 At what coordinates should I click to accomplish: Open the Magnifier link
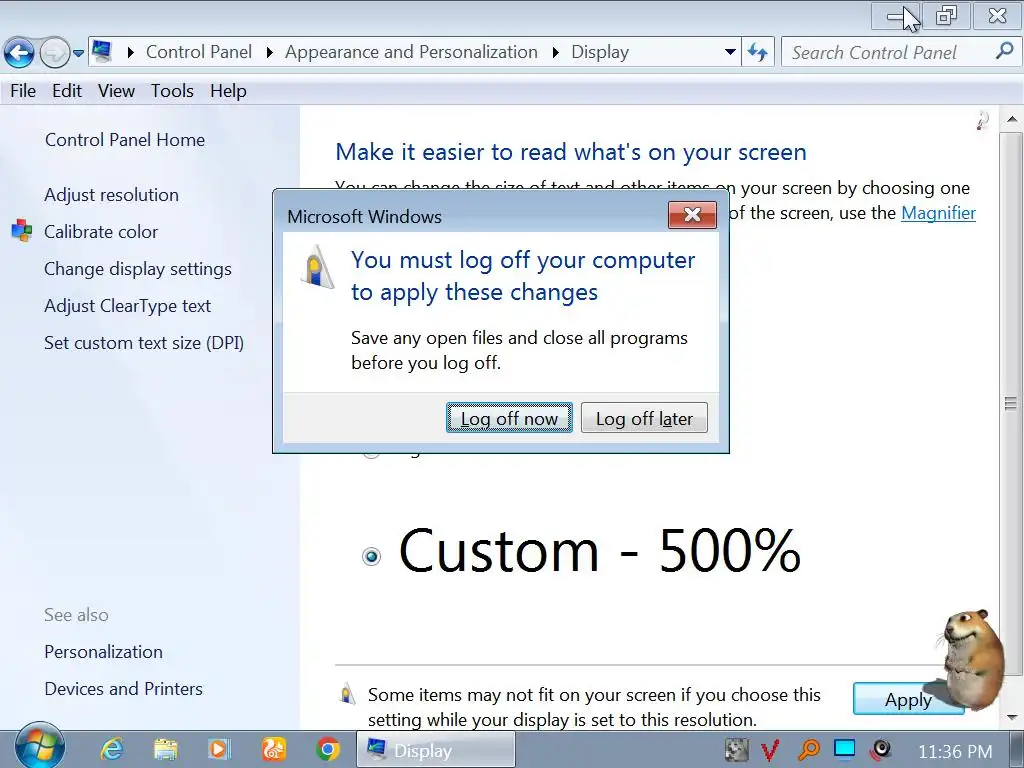[938, 213]
